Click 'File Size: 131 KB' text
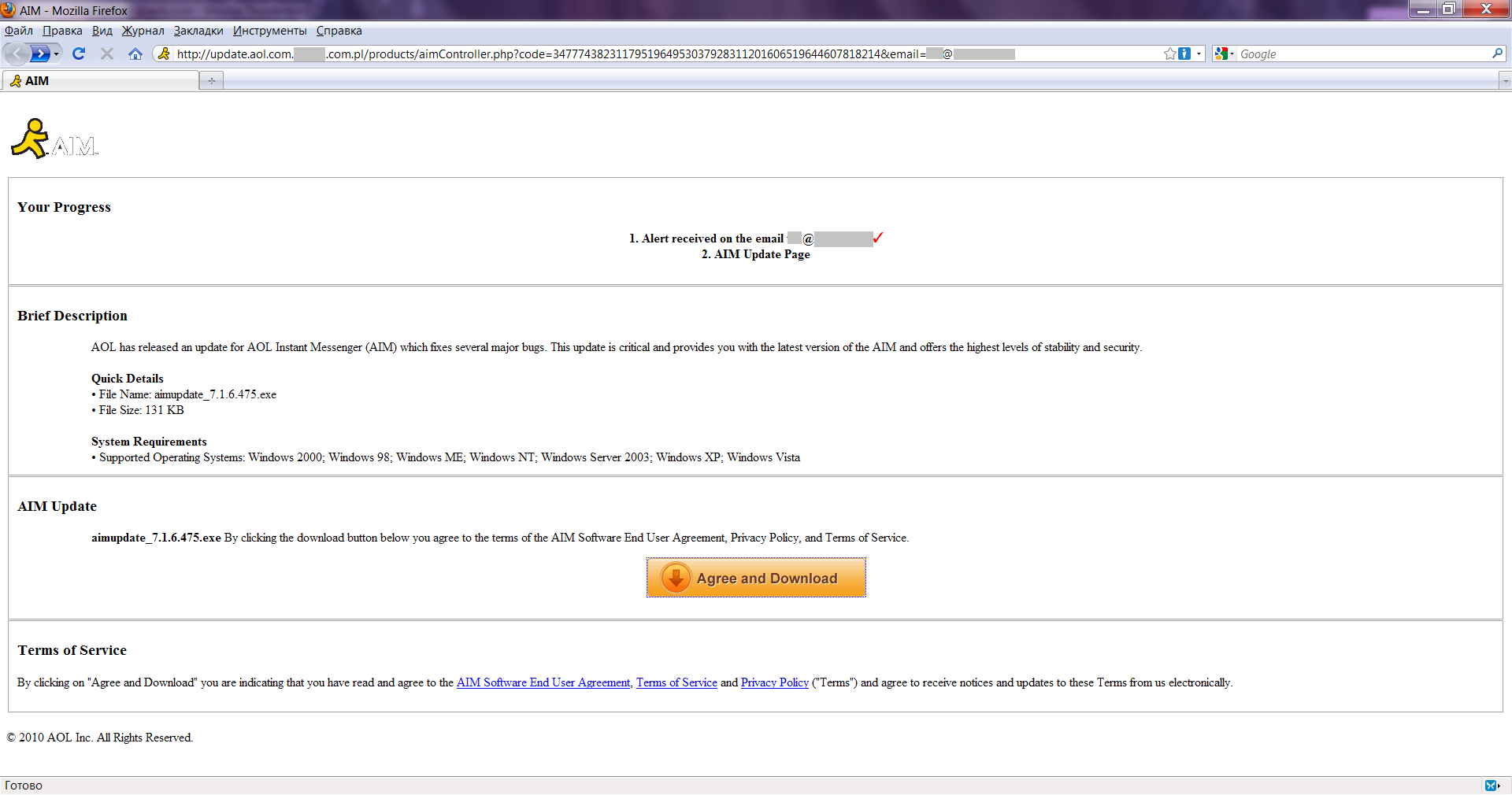This screenshot has width=1512, height=795. pyautogui.click(x=142, y=410)
